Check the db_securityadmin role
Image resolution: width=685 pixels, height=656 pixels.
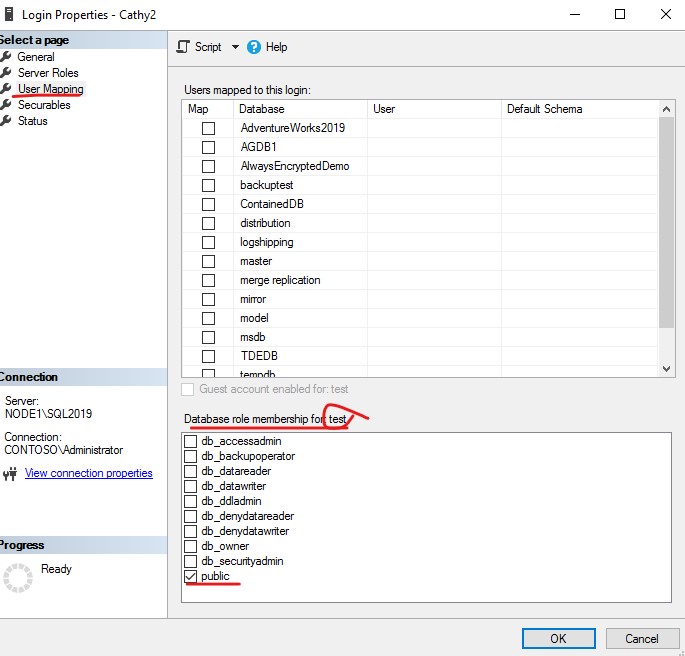(x=190, y=561)
